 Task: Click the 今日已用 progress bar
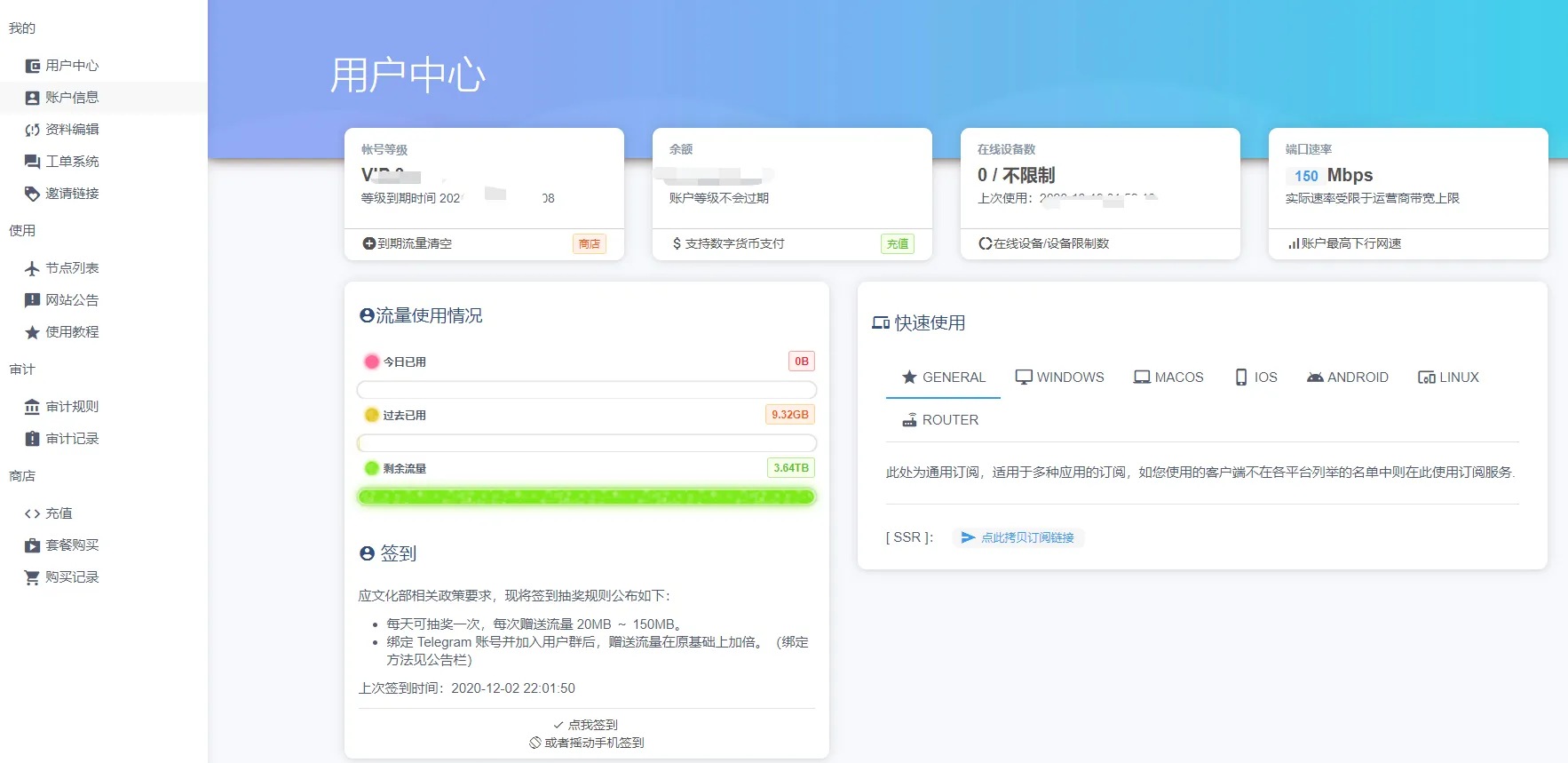click(587, 390)
